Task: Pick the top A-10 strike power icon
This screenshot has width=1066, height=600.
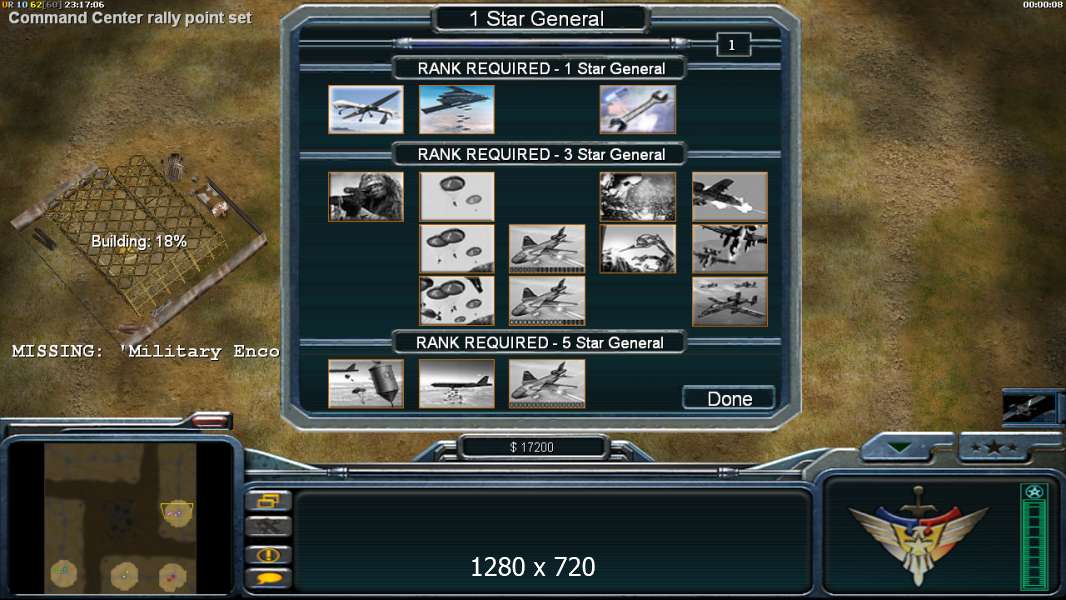Action: click(x=729, y=196)
